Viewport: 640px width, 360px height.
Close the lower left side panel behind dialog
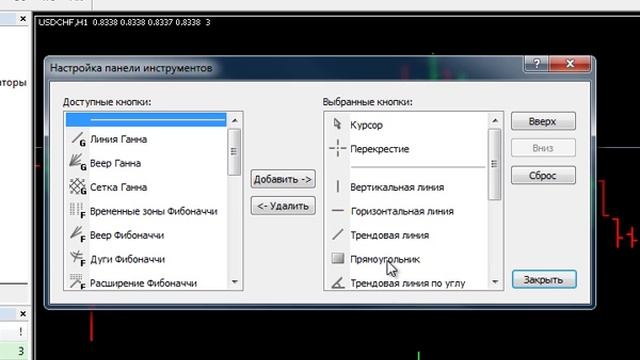(23, 313)
